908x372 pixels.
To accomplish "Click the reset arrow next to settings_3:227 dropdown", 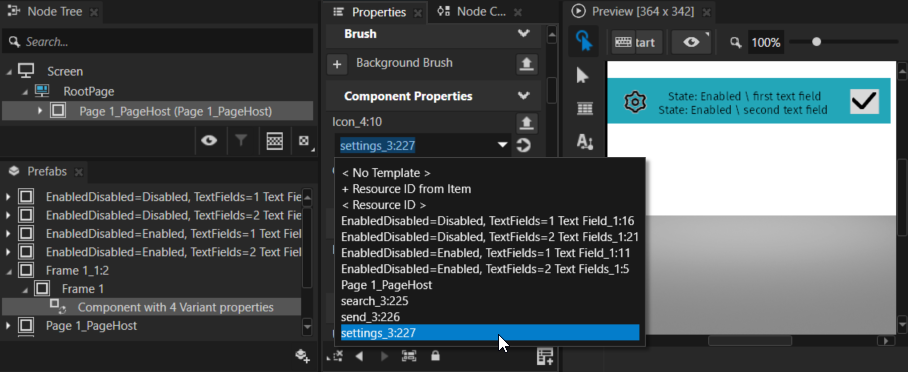I will pyautogui.click(x=523, y=145).
